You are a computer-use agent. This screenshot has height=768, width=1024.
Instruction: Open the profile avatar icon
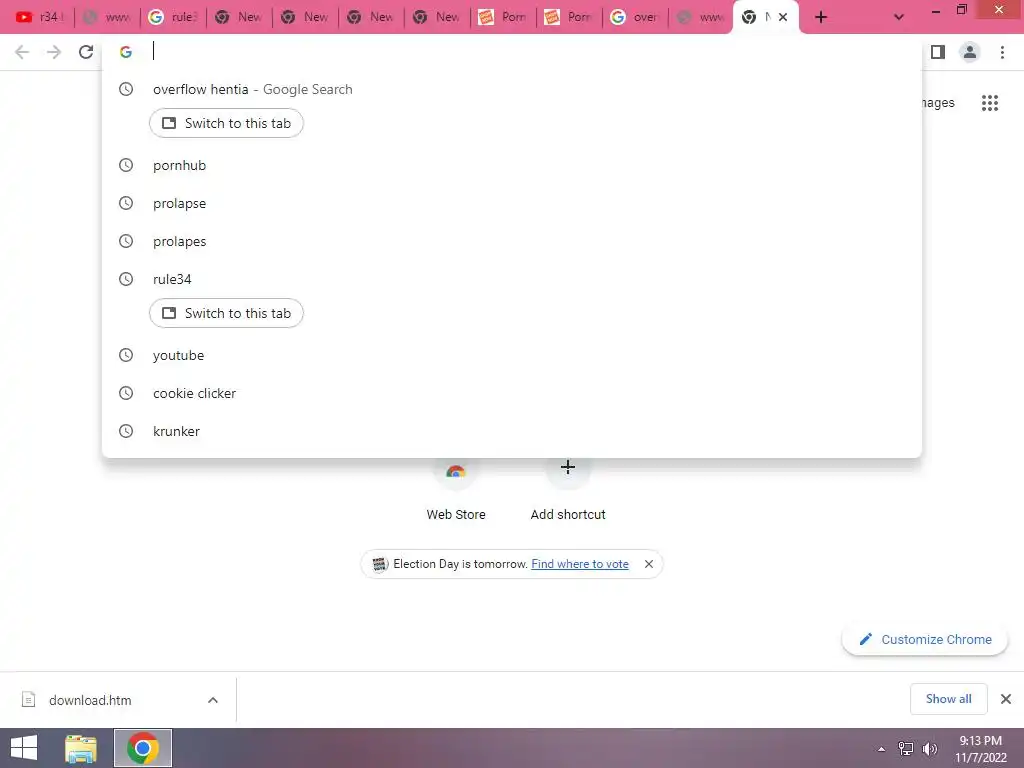pyautogui.click(x=970, y=52)
